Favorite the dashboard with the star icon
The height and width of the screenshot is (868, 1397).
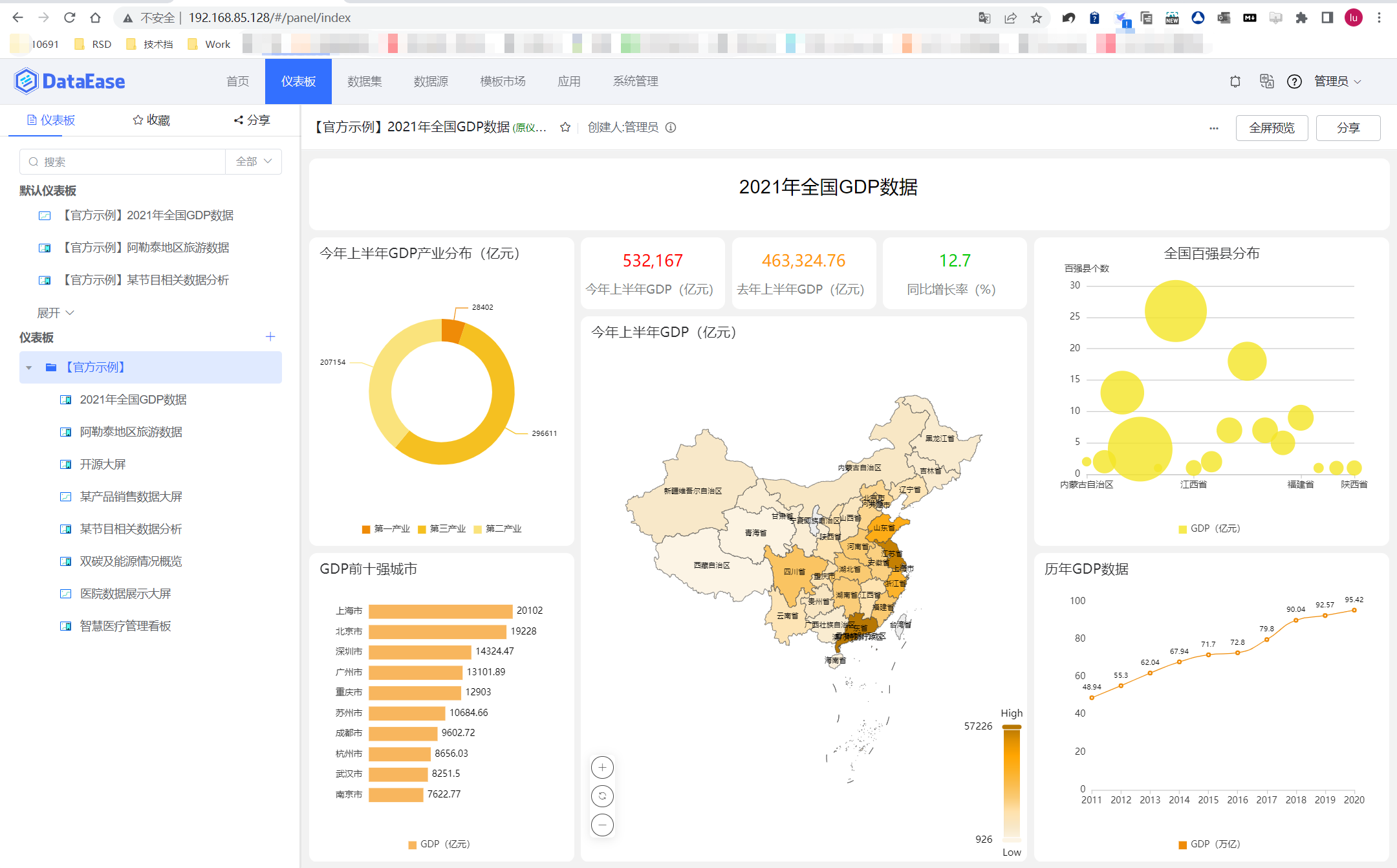point(565,127)
